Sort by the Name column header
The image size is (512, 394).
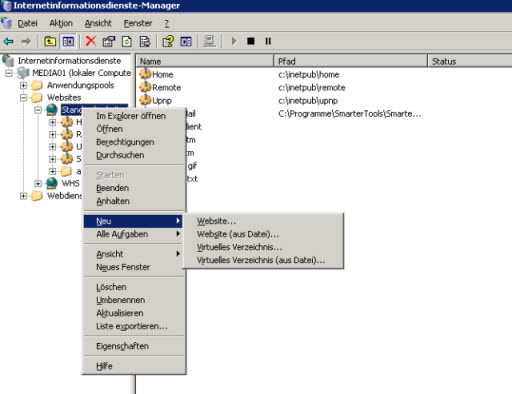(205, 61)
